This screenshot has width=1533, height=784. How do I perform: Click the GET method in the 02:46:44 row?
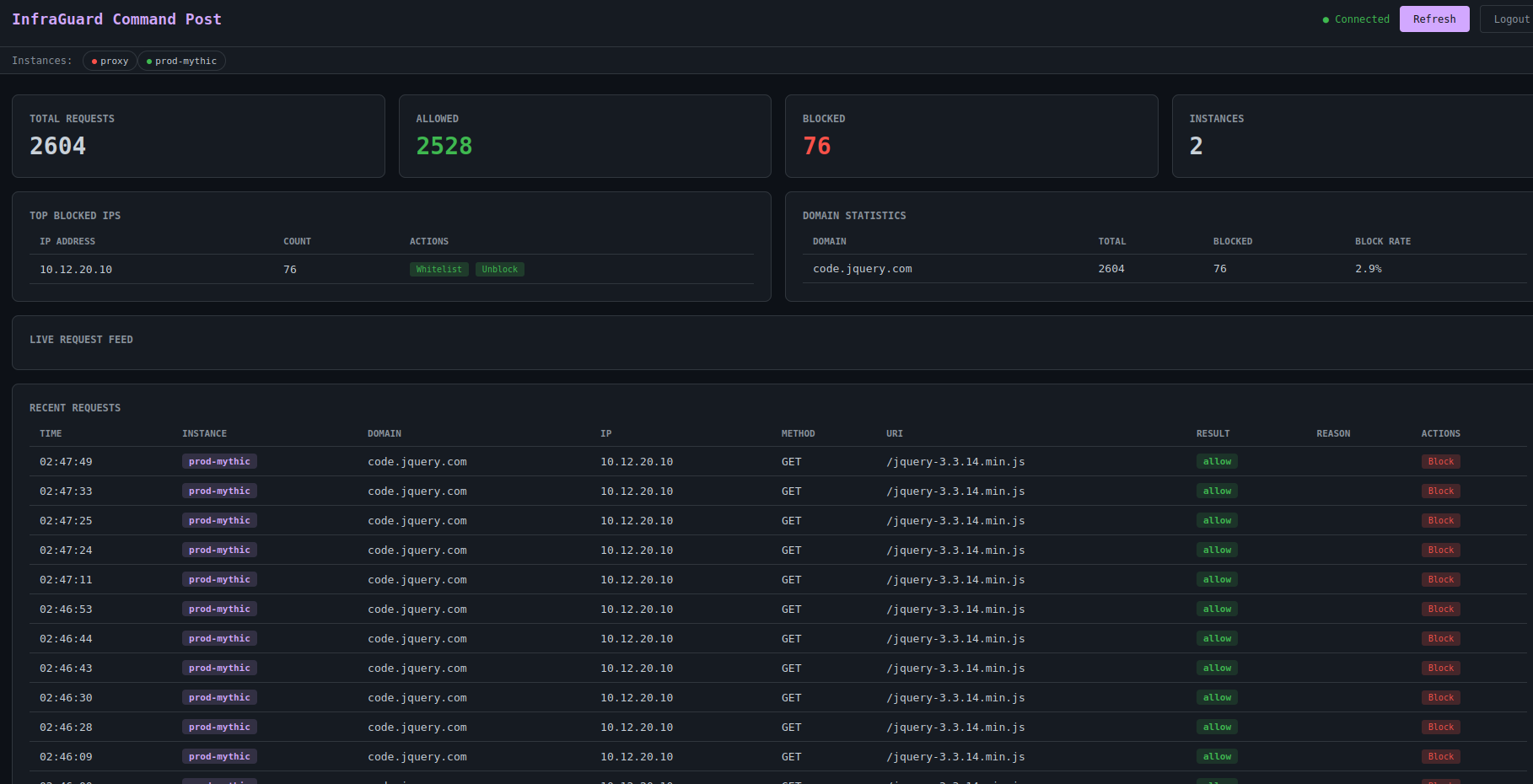coord(791,639)
